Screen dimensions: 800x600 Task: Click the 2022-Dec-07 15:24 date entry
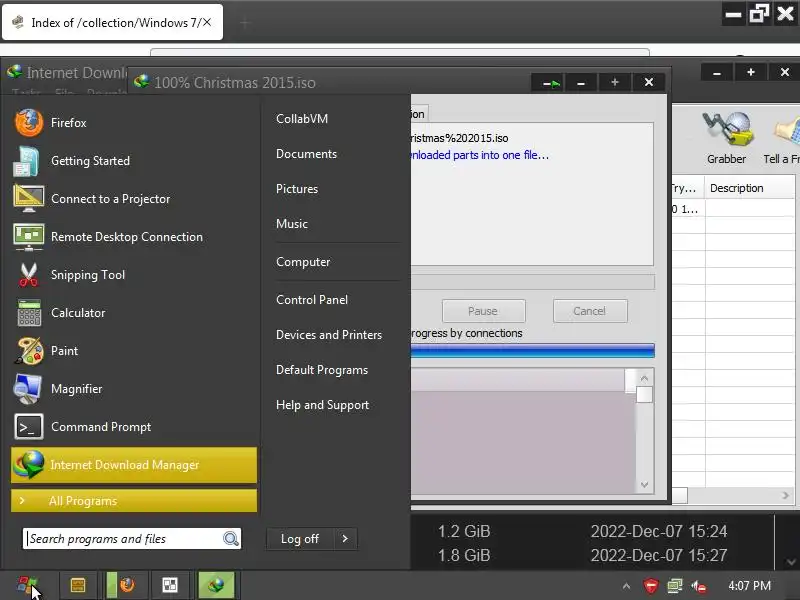coord(659,532)
